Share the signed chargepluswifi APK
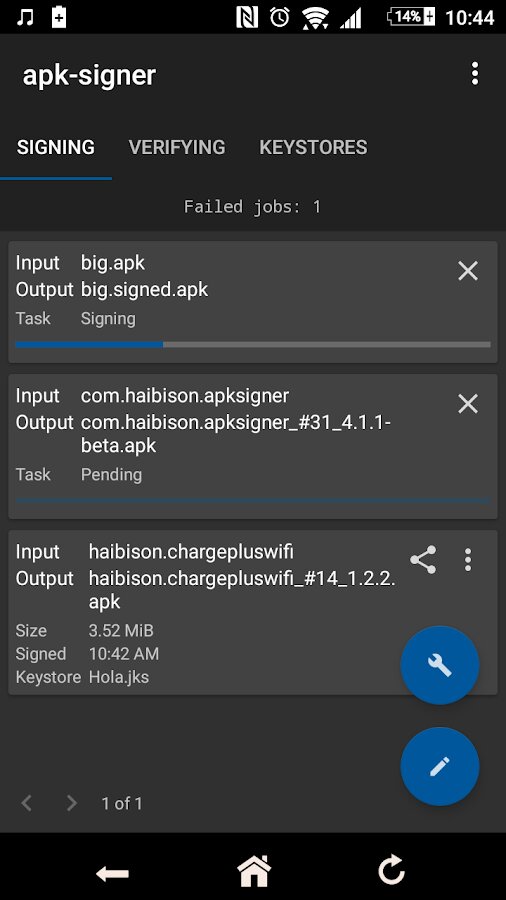 coord(423,559)
